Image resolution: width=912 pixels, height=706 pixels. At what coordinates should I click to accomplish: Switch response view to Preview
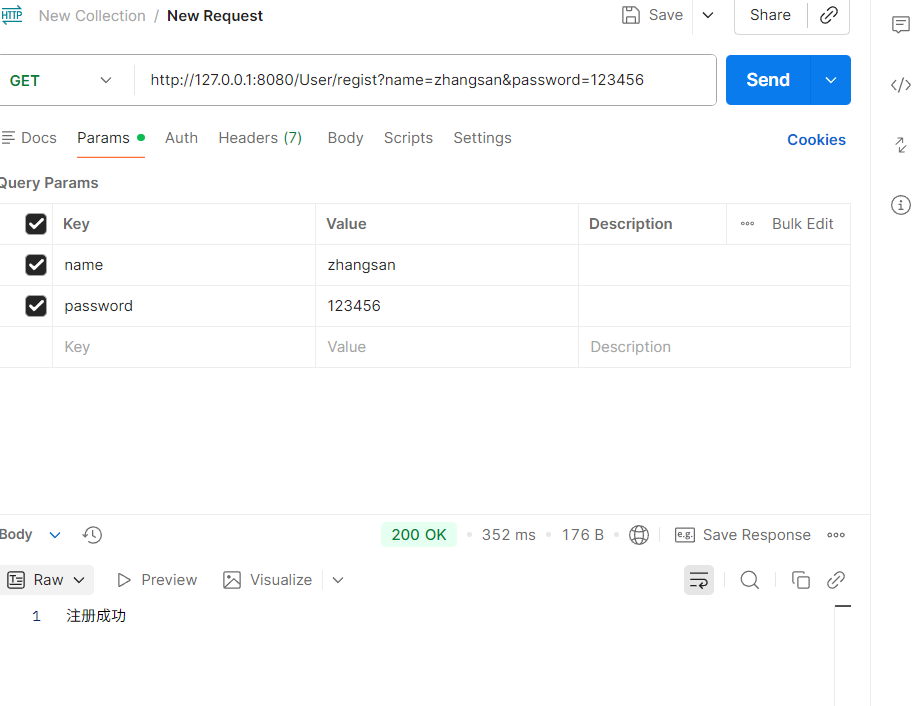[x=157, y=580]
